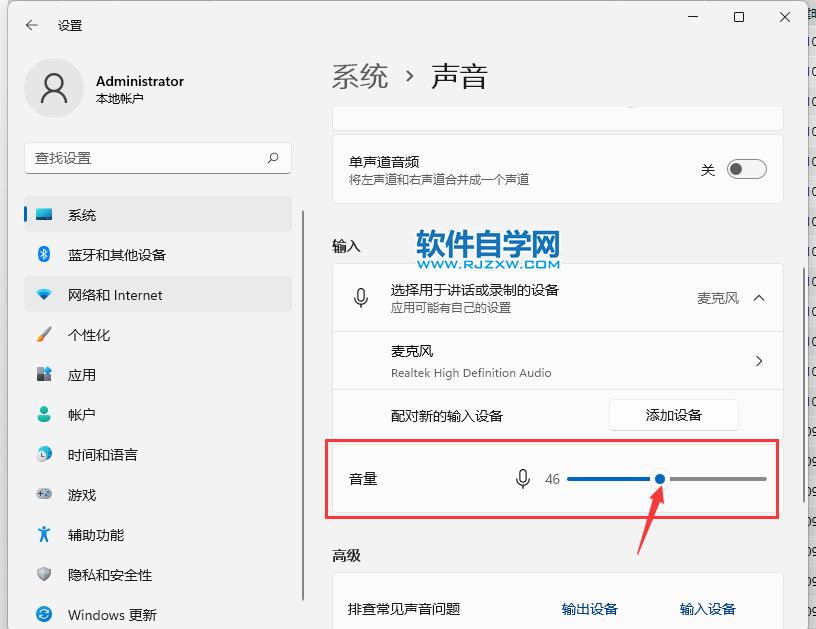Viewport: 816px width, 629px height.
Task: Click the Add device button
Action: click(x=673, y=415)
